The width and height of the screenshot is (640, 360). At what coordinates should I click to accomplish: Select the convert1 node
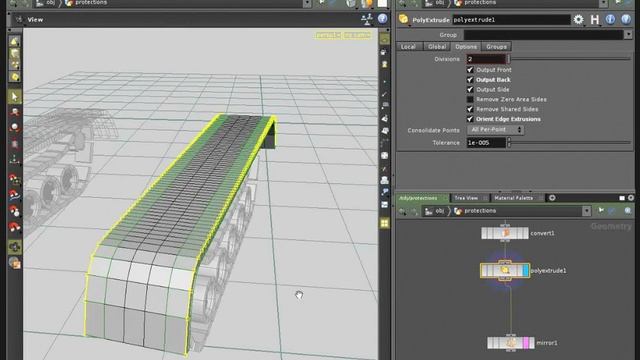[x=505, y=233]
